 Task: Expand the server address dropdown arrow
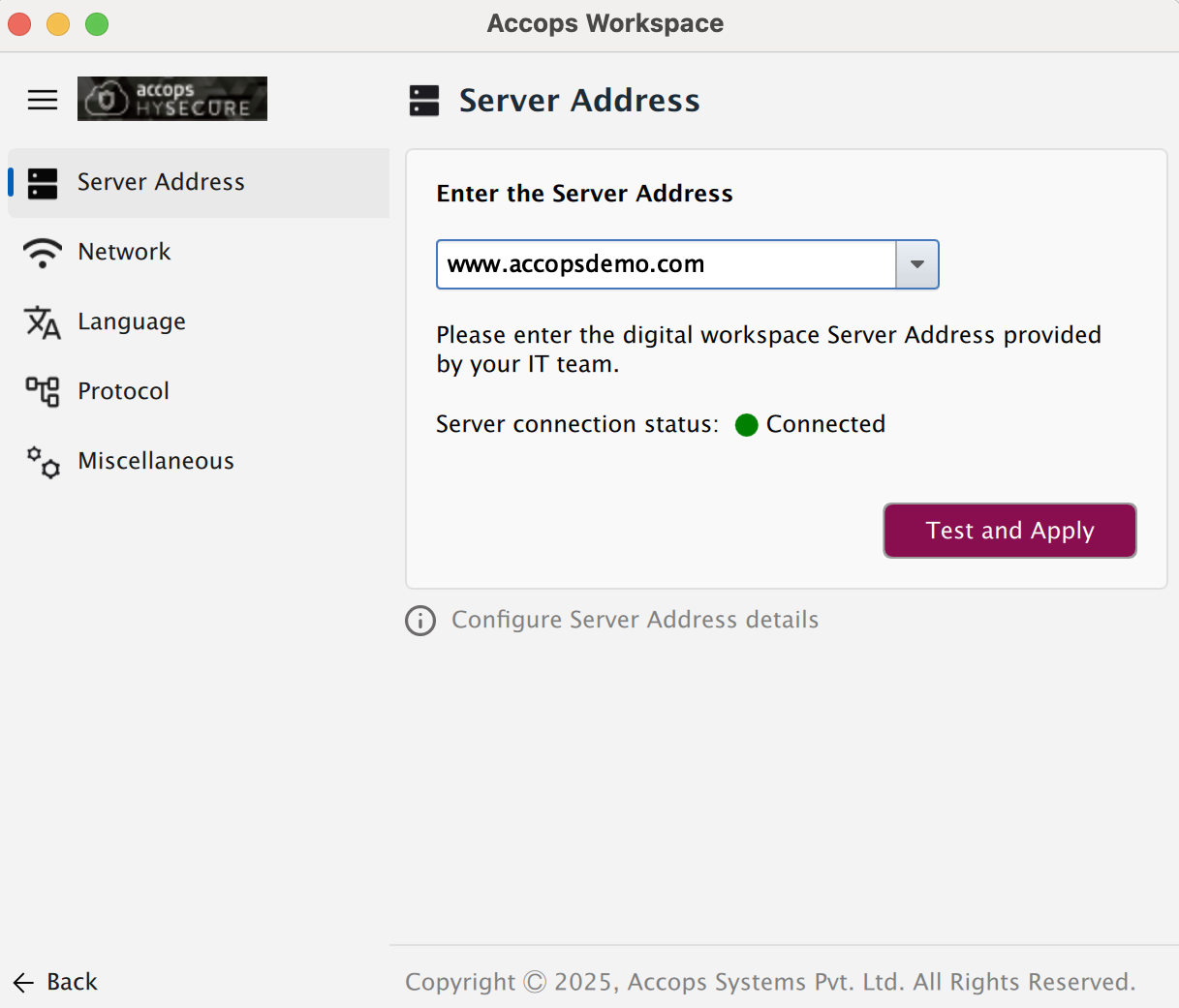916,264
